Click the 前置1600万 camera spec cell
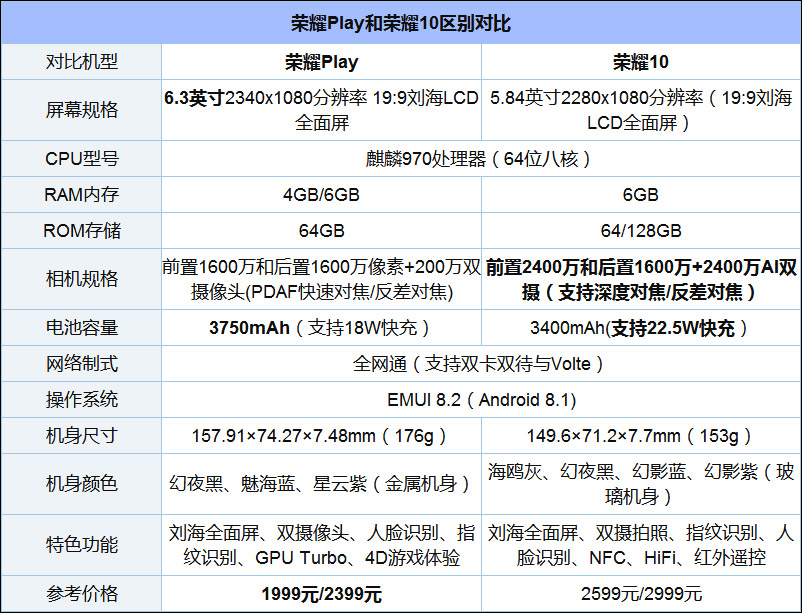 [x=322, y=279]
